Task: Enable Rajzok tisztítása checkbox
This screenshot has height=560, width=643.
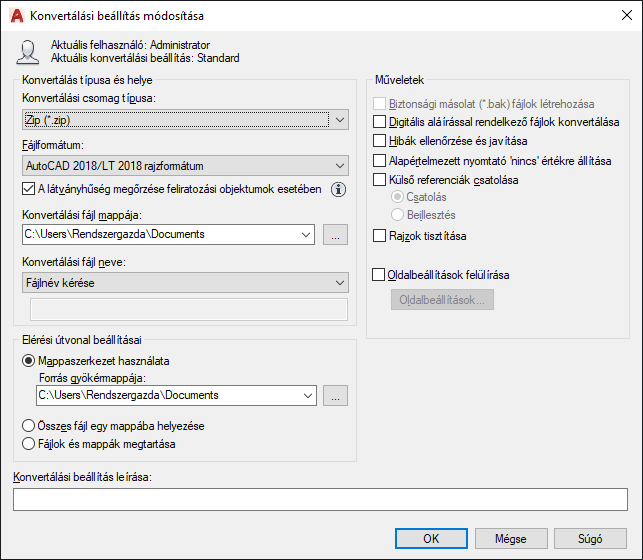Action: click(x=379, y=236)
